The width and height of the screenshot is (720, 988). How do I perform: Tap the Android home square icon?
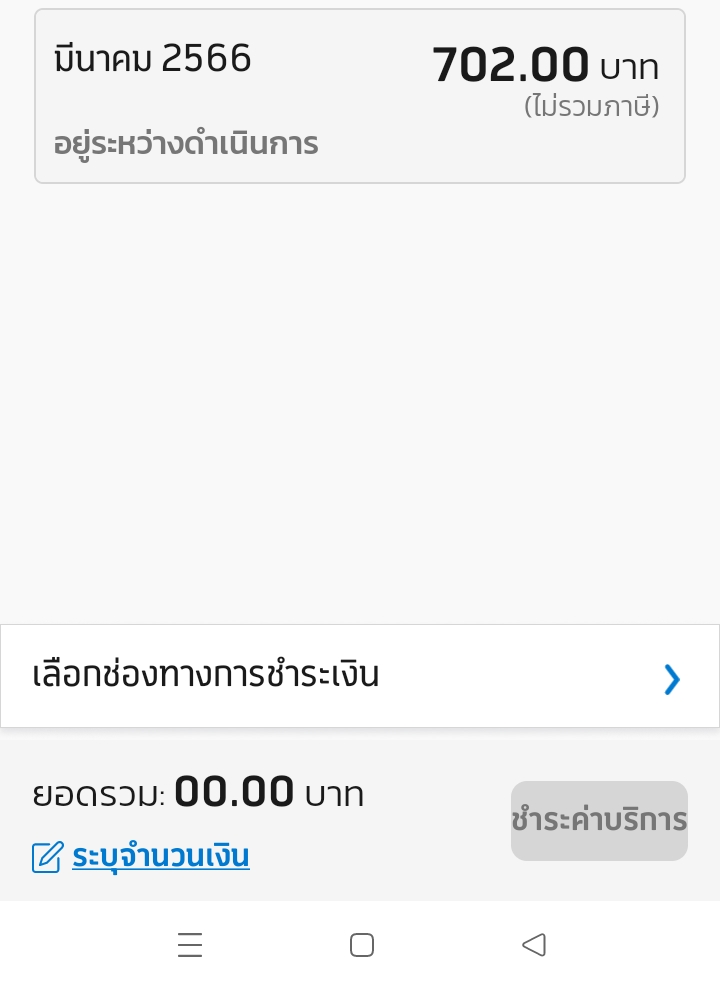362,945
